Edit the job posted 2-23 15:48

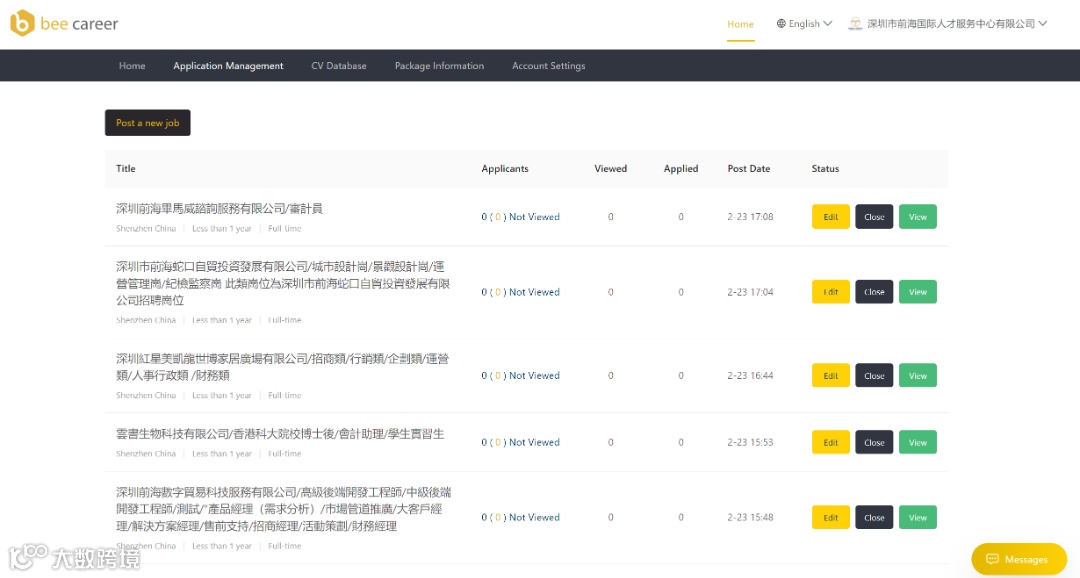(831, 517)
